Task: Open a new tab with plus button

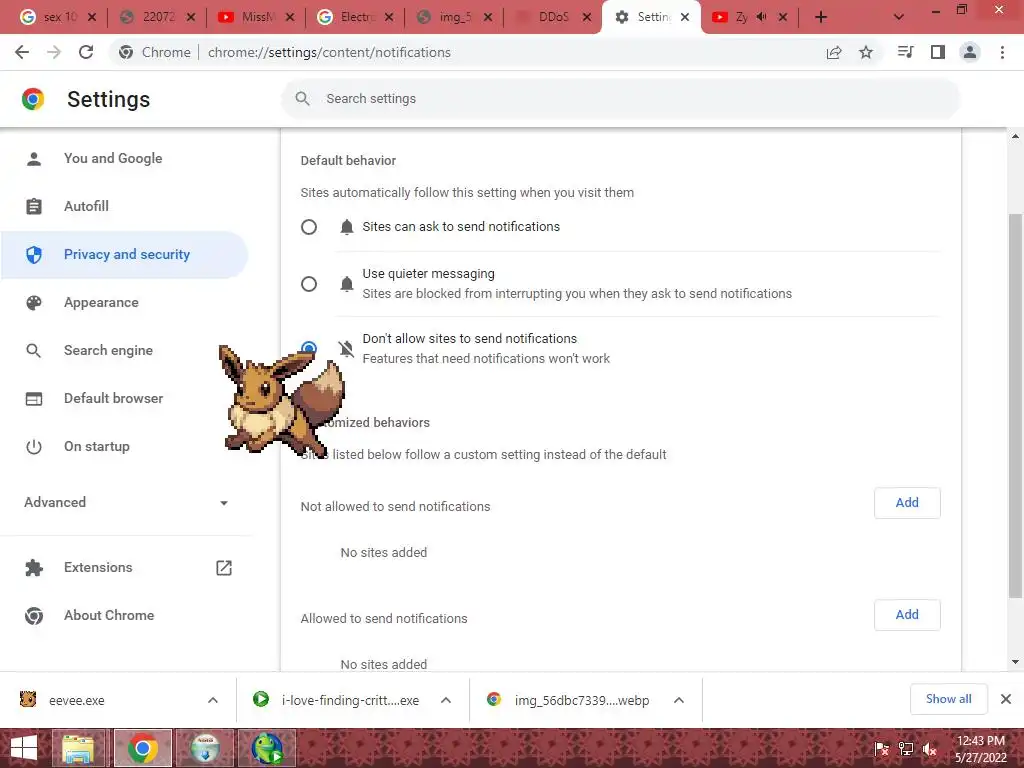Action: (821, 17)
